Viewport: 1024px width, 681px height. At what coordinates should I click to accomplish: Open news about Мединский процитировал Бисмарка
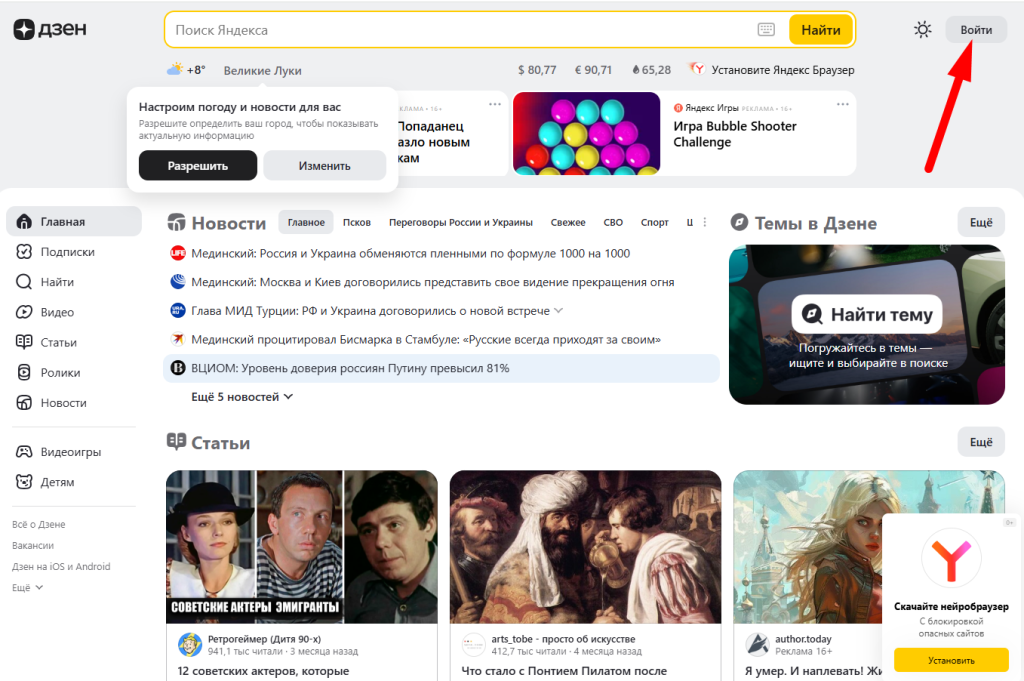tap(426, 340)
